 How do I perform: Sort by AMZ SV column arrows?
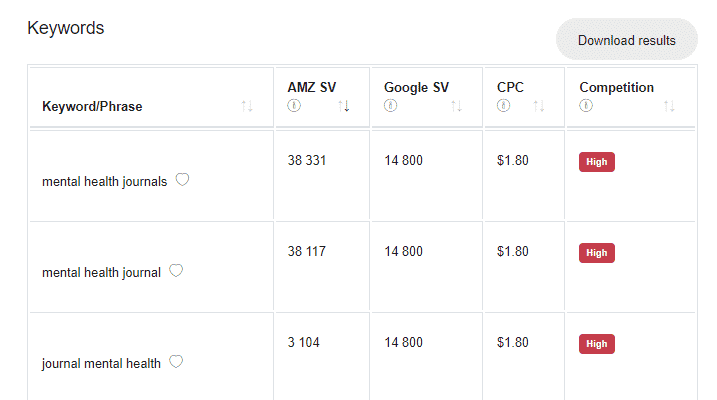click(344, 106)
